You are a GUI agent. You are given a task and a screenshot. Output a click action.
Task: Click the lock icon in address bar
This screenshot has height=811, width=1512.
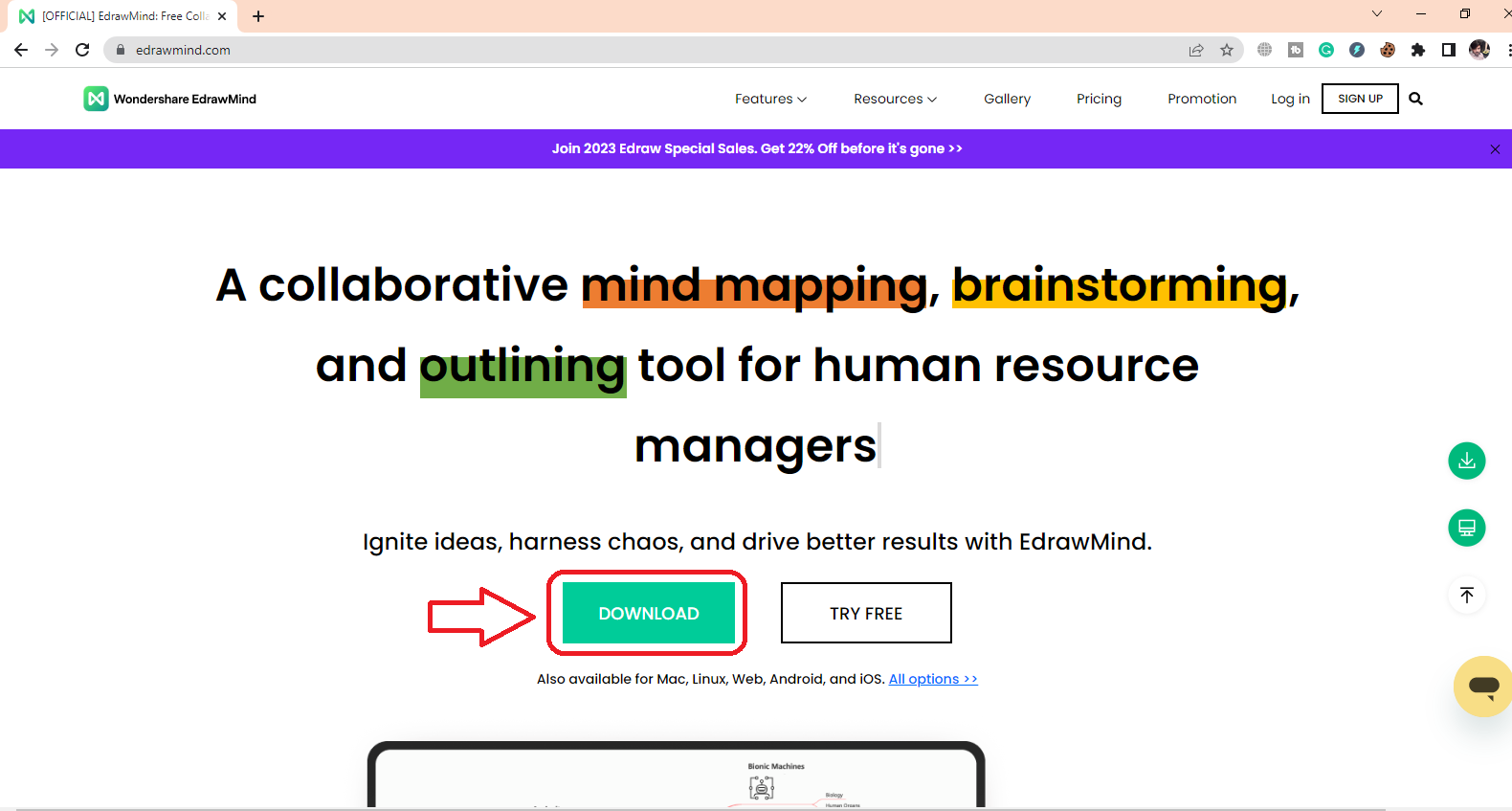[121, 50]
